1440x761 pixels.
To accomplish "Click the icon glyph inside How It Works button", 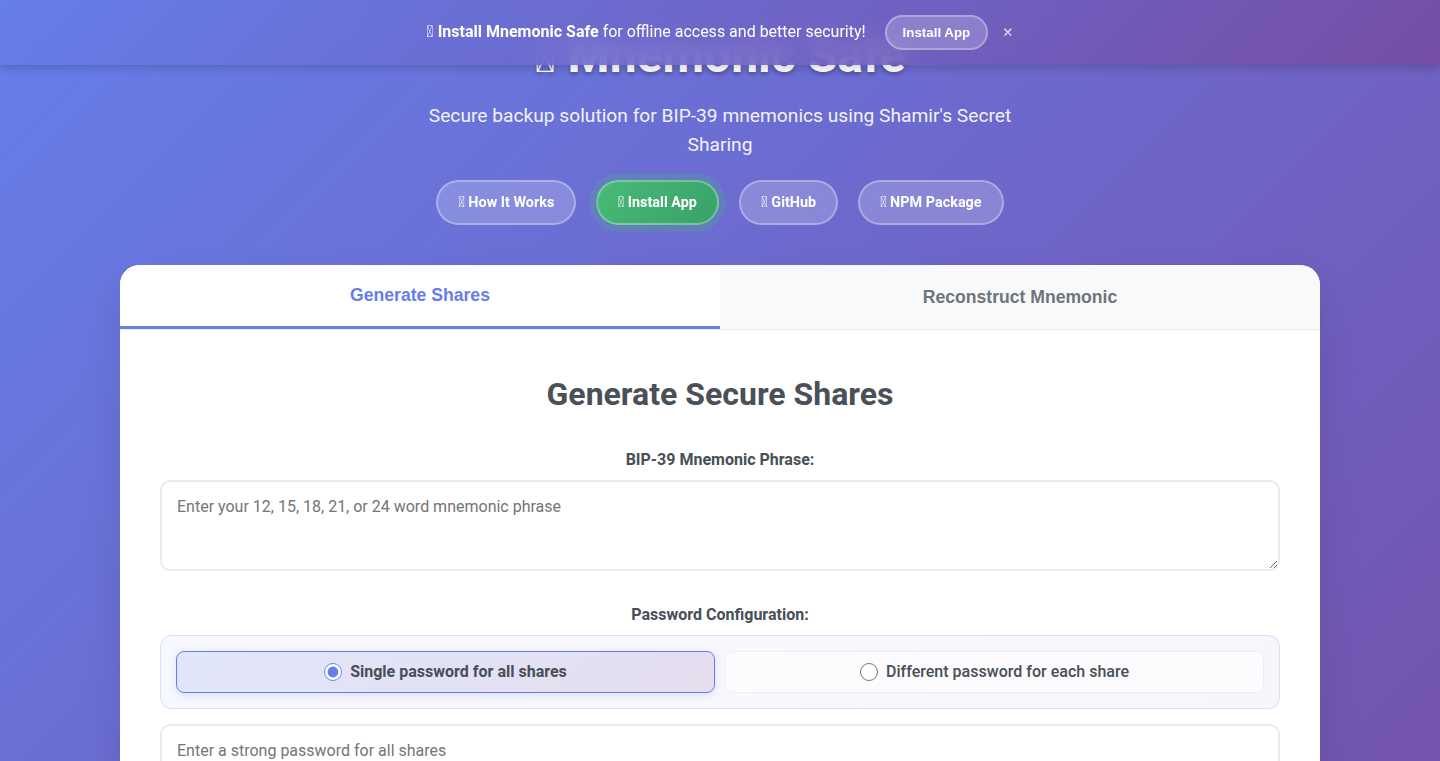I will click(462, 202).
